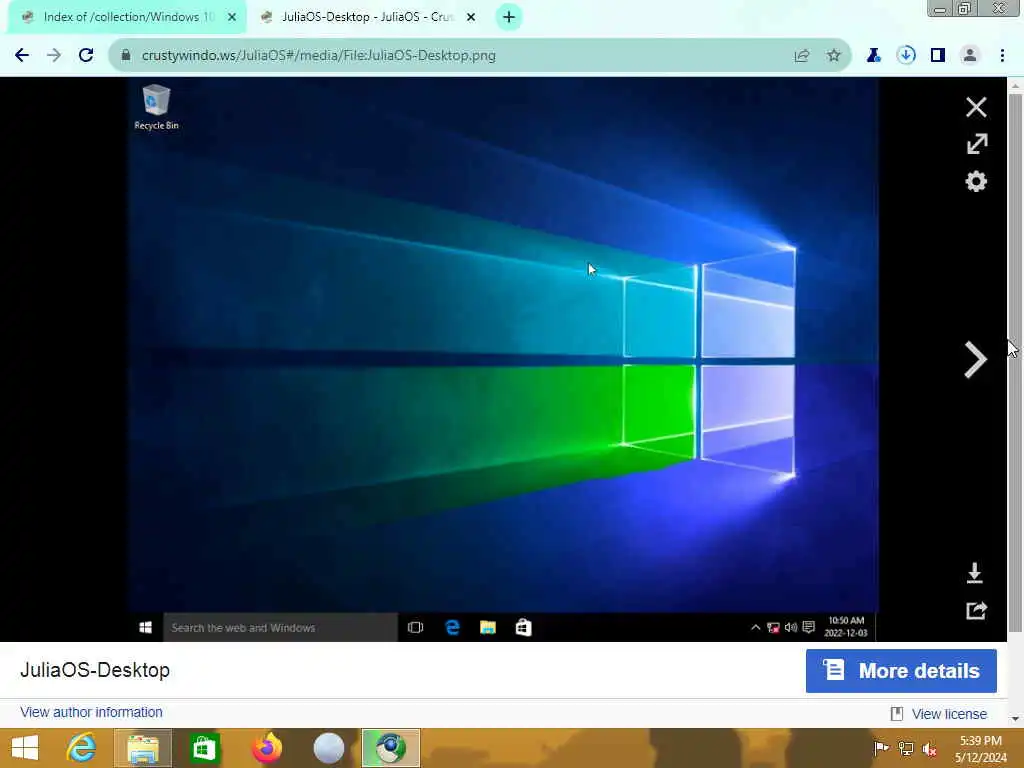Click the More details button

click(901, 671)
